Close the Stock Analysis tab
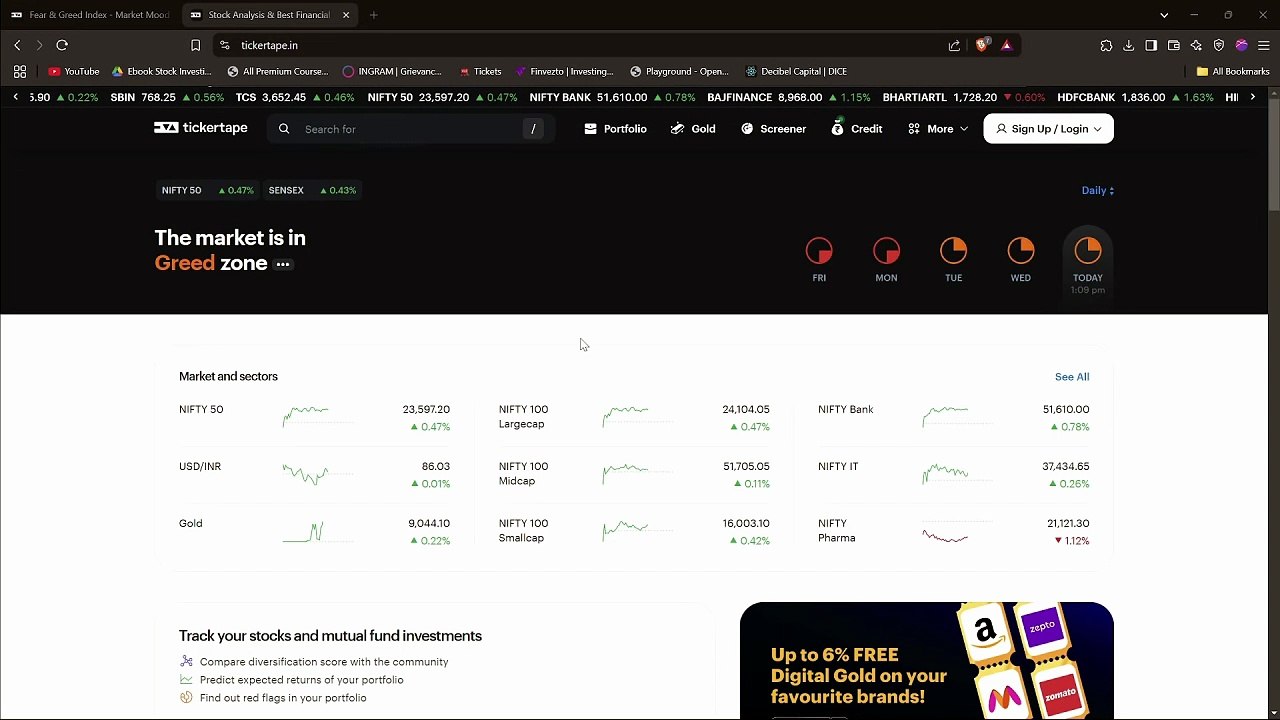Image resolution: width=1280 pixels, height=720 pixels. [346, 15]
